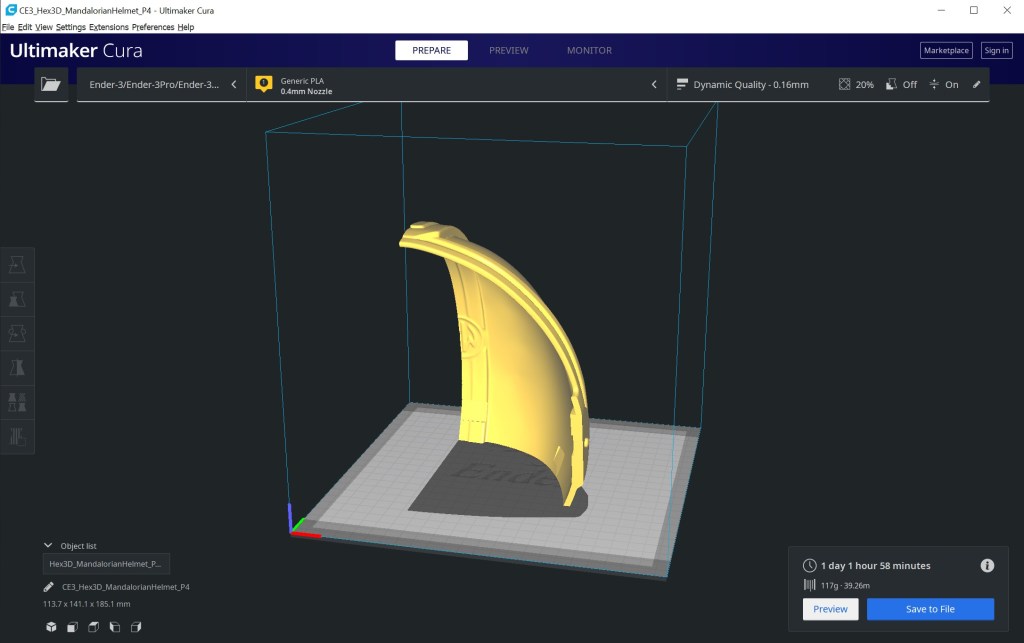This screenshot has width=1024, height=643.
Task: Select the Move tool in left toolbar
Action: 17,264
